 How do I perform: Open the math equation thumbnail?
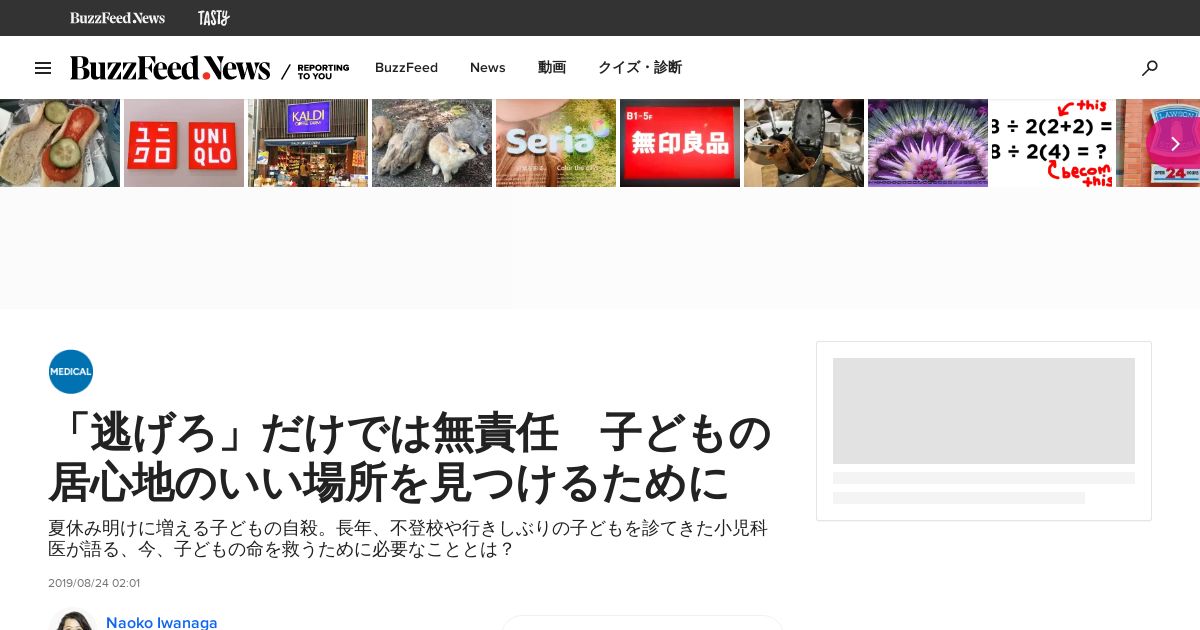[1052, 143]
